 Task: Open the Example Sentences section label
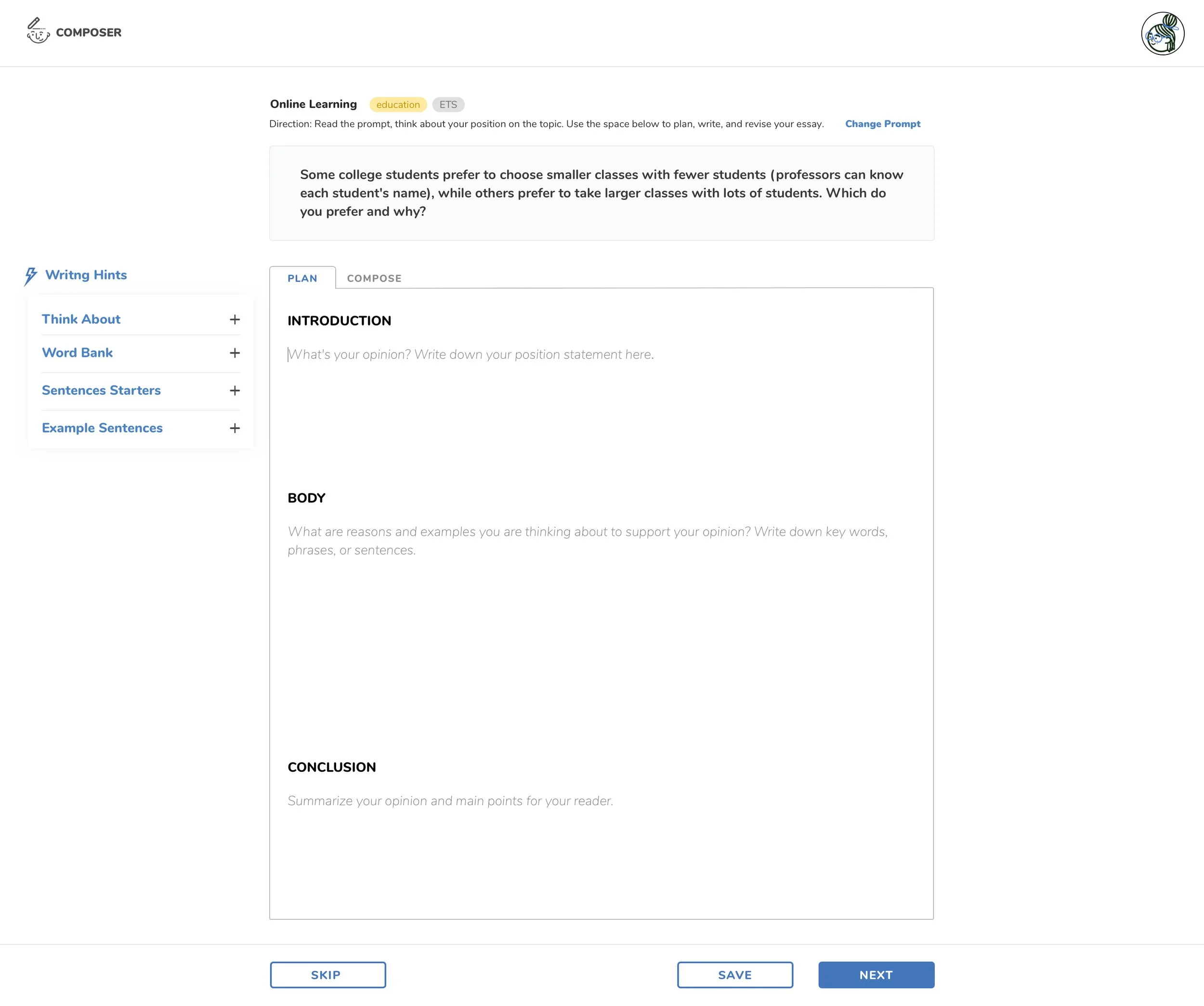coord(102,428)
